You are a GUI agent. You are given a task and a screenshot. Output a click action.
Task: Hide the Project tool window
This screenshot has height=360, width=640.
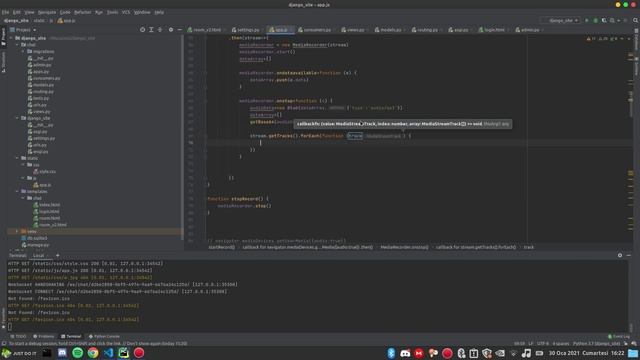(180, 30)
